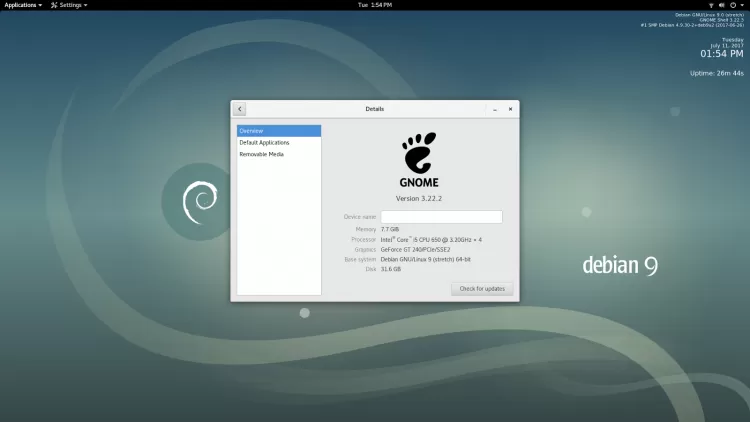Open the clock showing Tue 1:54 PM
750x422 pixels.
pyautogui.click(x=375, y=5)
